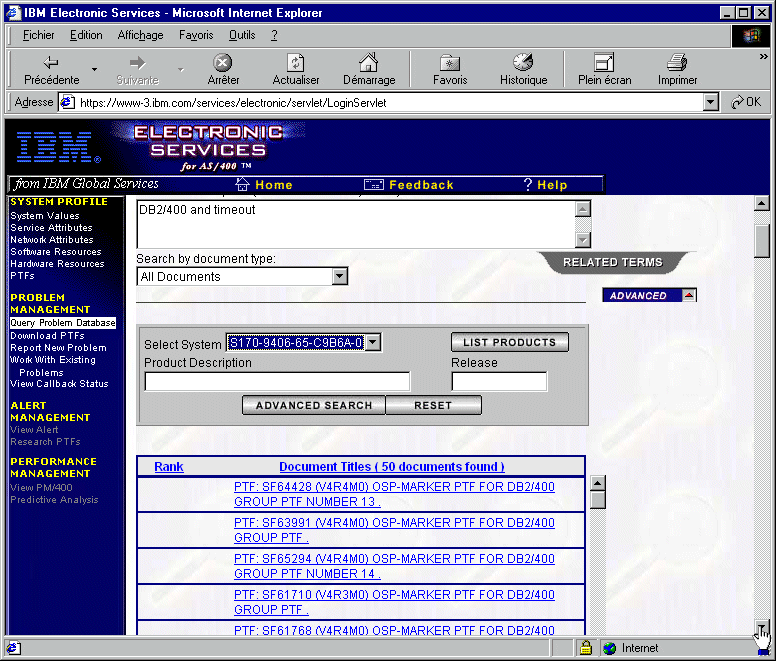Open the Select System dropdown

pyautogui.click(x=373, y=342)
